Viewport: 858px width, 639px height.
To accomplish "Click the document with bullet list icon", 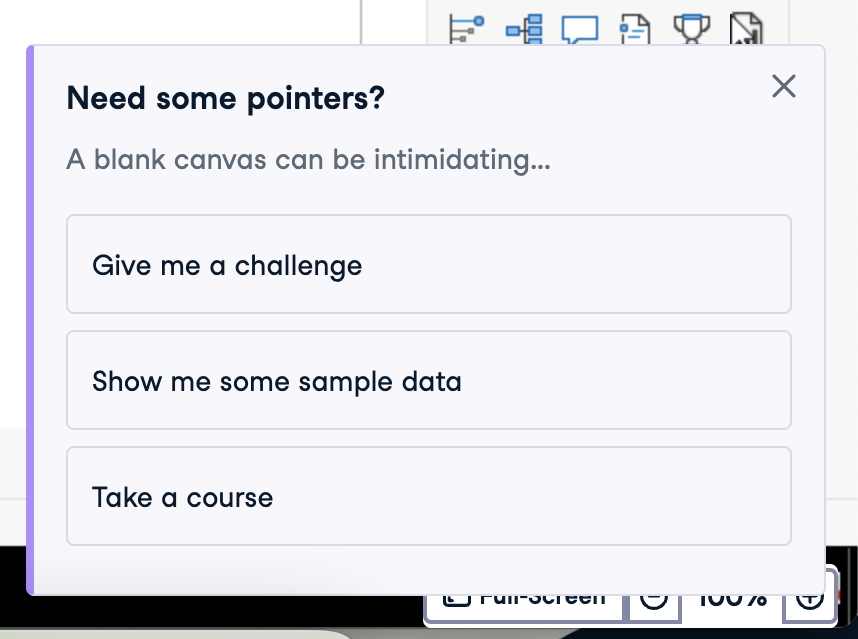I will 635,30.
